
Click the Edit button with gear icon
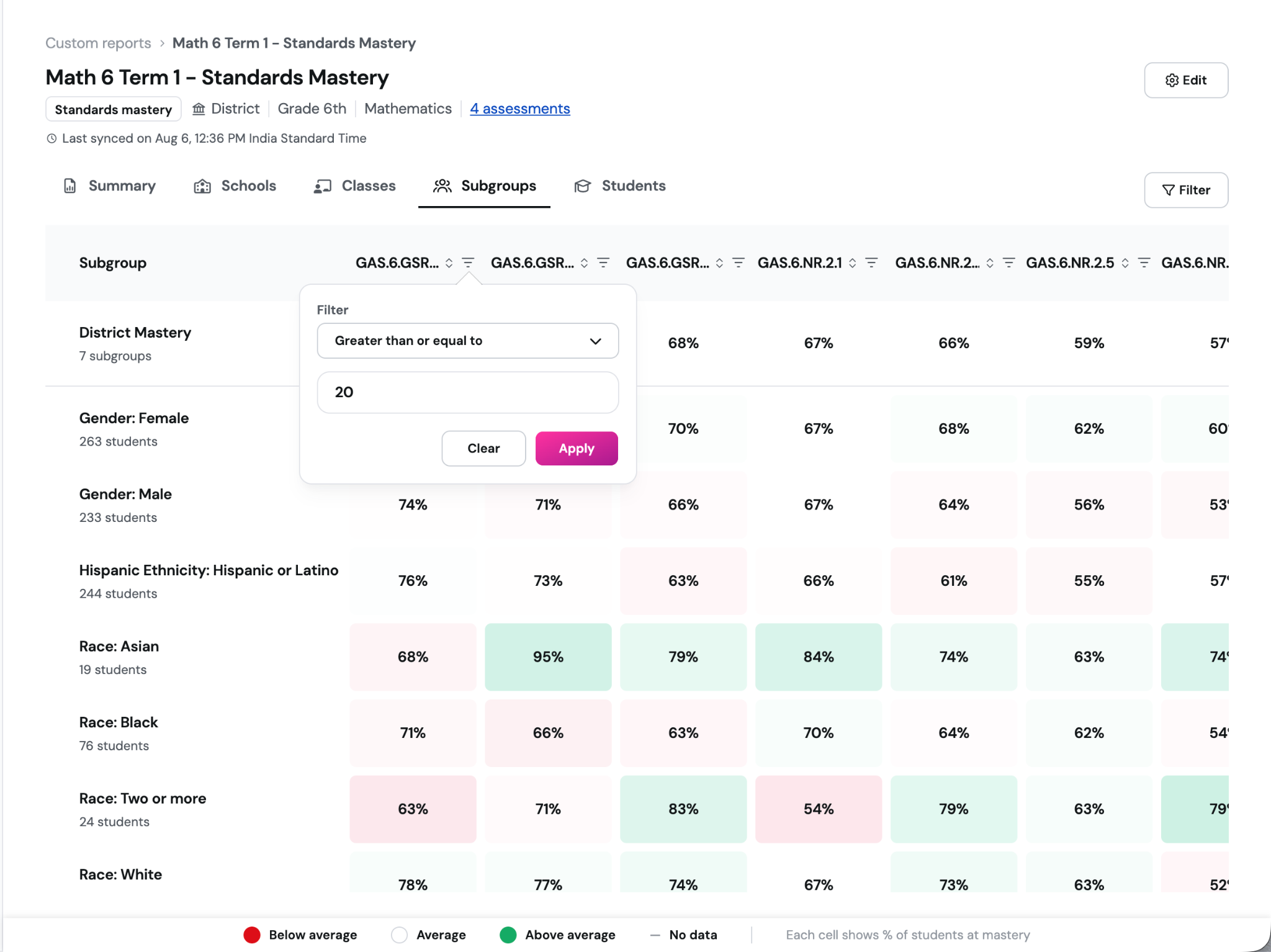[x=1186, y=80]
